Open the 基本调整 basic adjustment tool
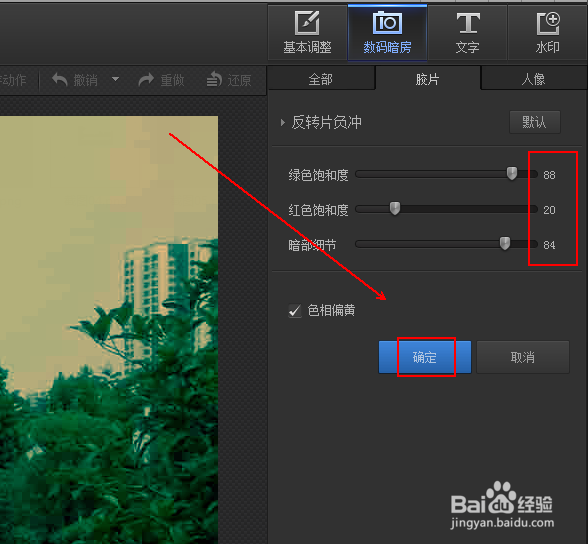588x544 pixels. pos(307,32)
